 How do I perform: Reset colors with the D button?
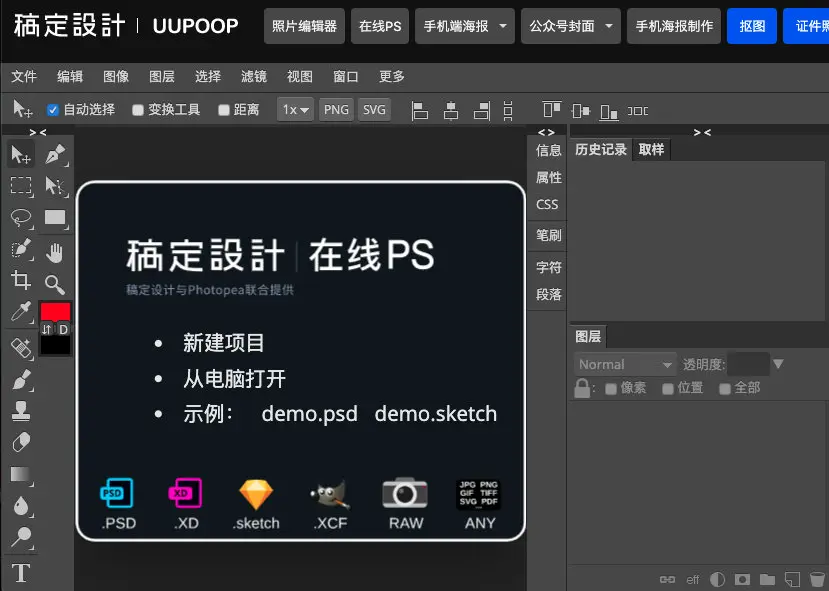[x=63, y=329]
